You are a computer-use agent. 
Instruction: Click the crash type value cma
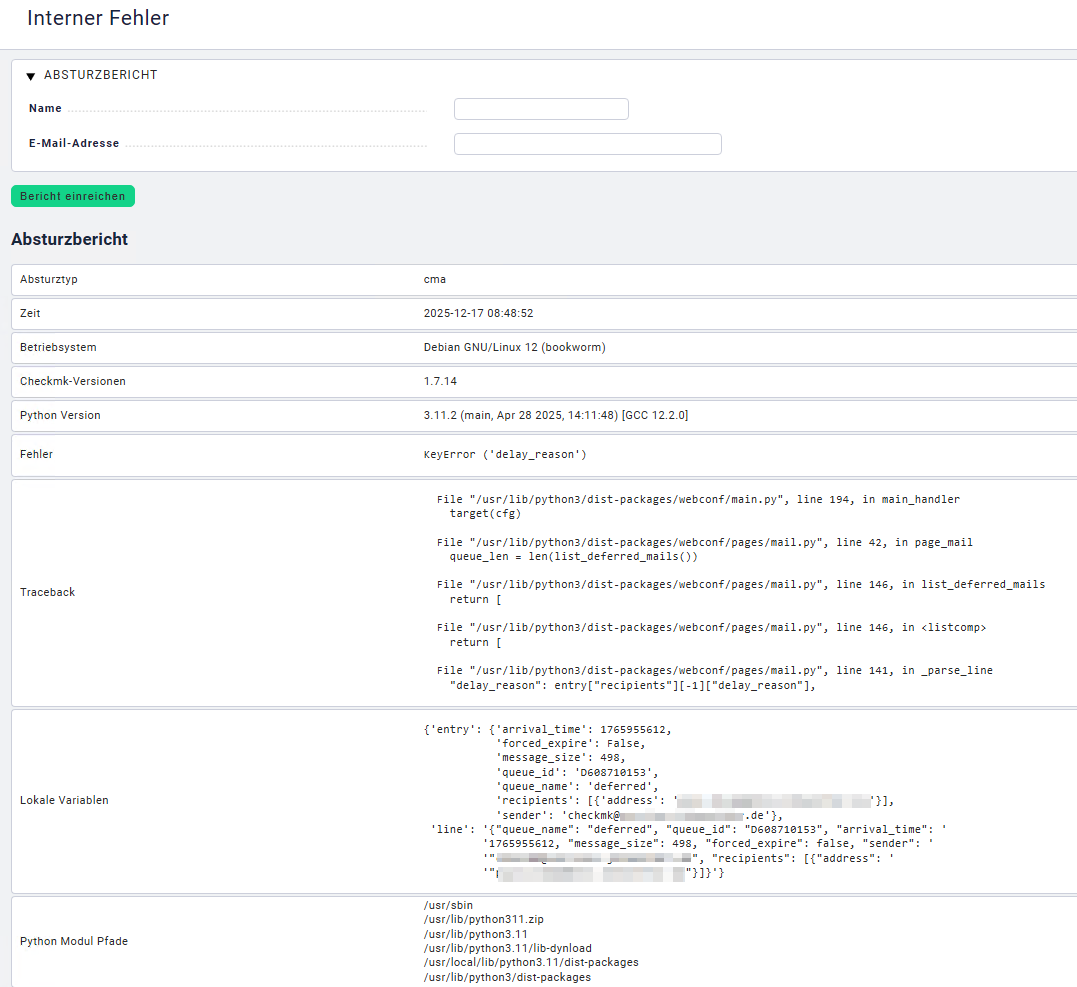[435, 280]
